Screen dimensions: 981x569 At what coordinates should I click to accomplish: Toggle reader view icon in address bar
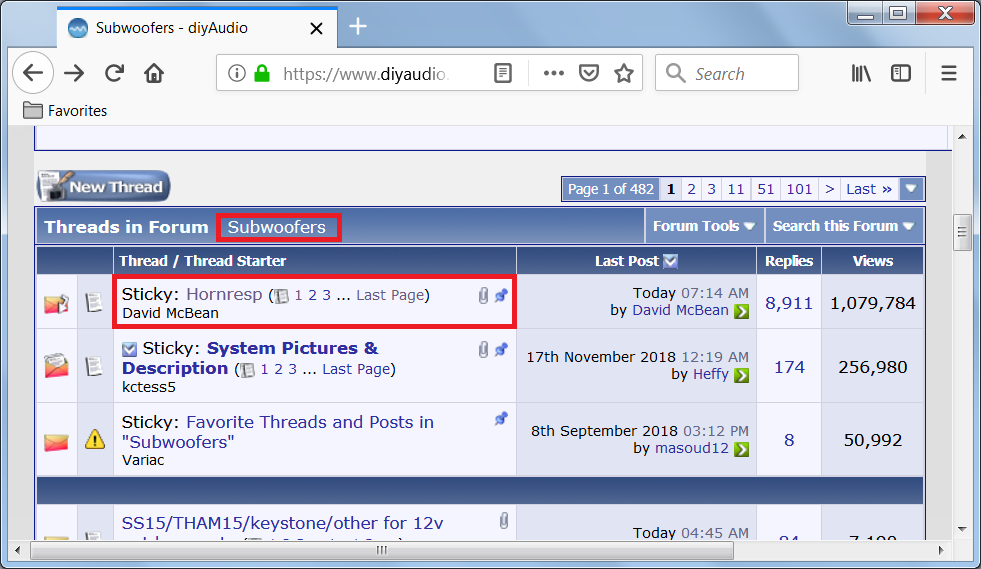coord(502,73)
